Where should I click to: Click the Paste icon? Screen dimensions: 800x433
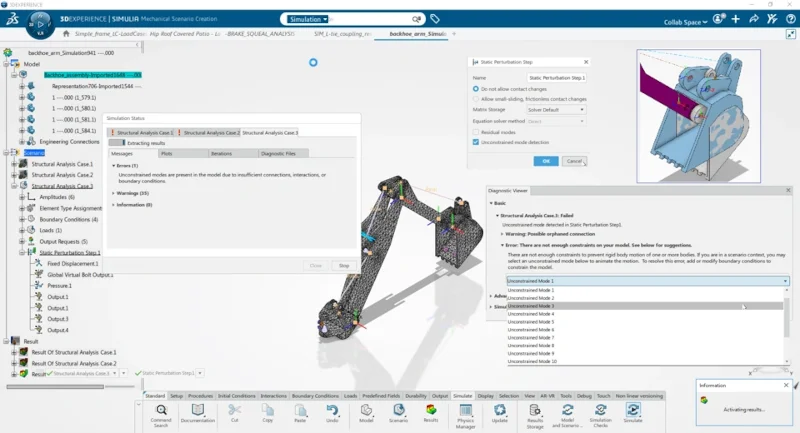300,410
